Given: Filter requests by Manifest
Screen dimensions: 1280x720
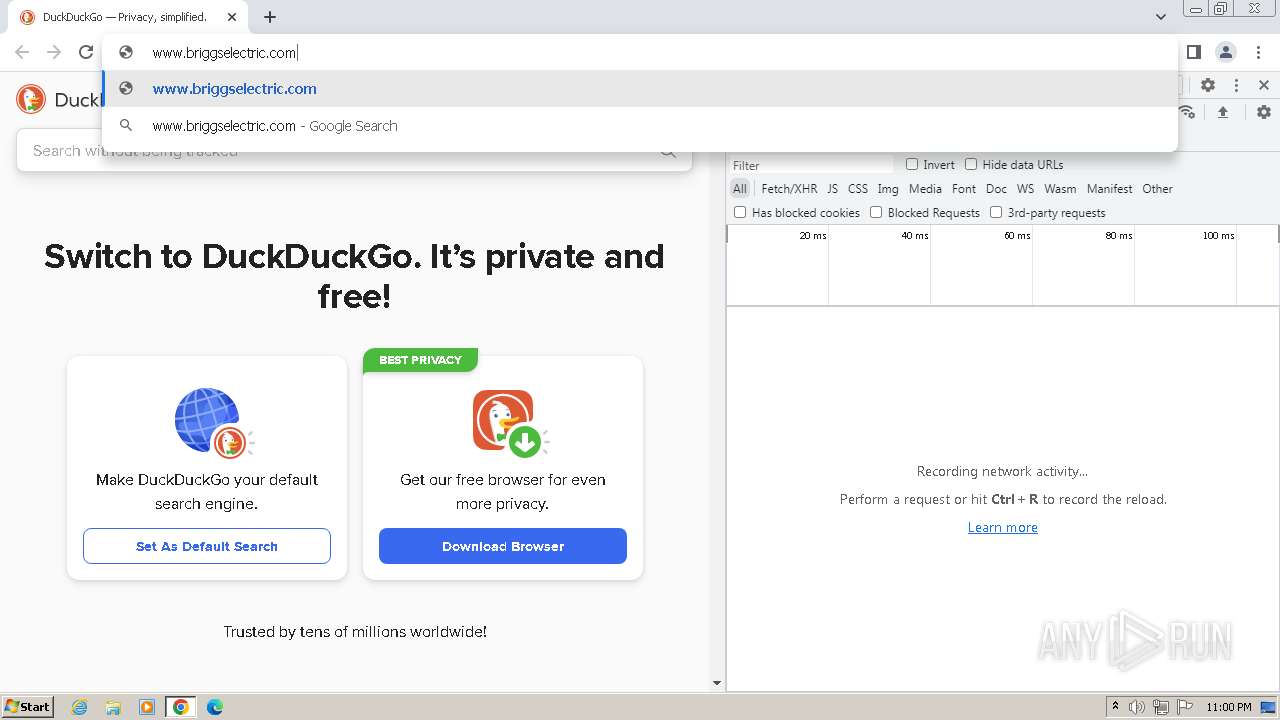Looking at the screenshot, I should (1110, 188).
